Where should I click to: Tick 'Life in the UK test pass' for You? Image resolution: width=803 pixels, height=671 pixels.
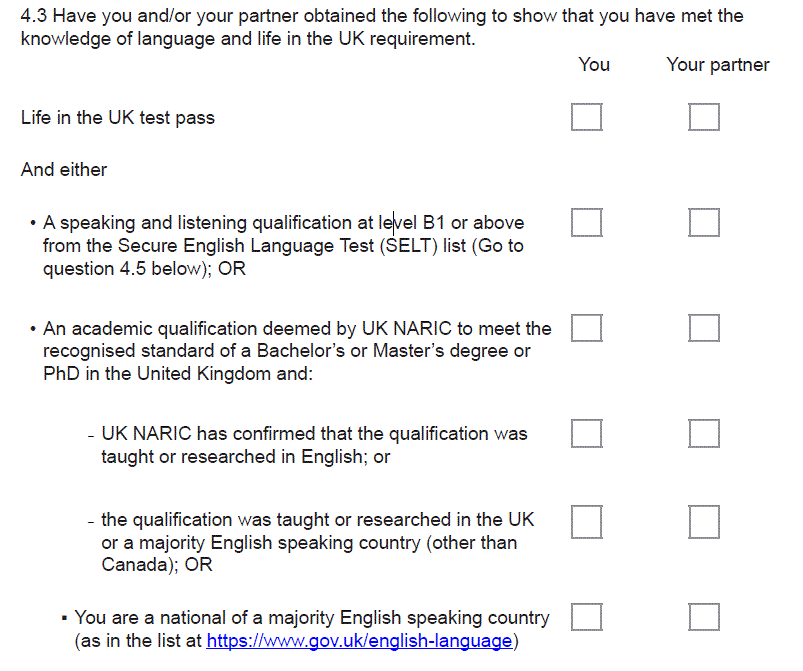[587, 117]
